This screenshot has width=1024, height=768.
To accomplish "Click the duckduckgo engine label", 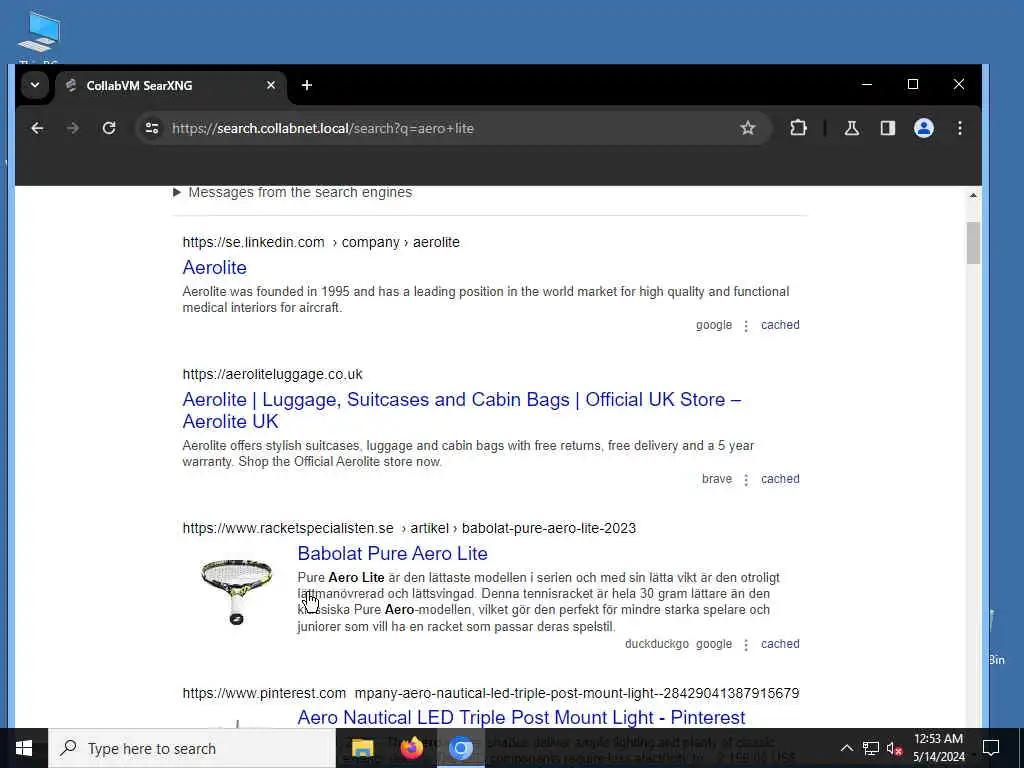I will coord(656,643).
